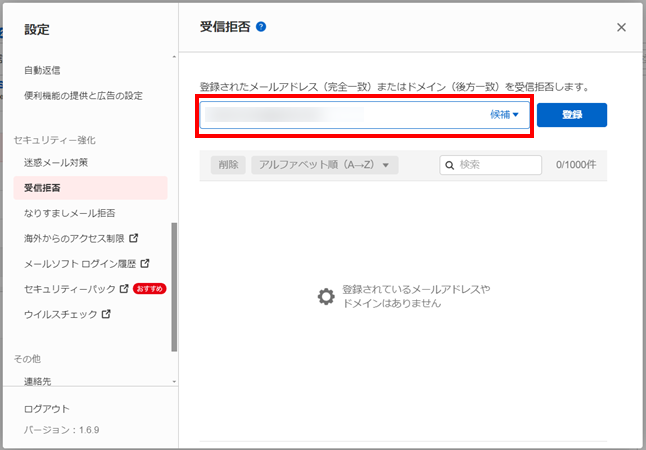Screen dimensions: 646x450
Task: Select 迷惑メール対策 in the sidebar
Action: [56, 162]
